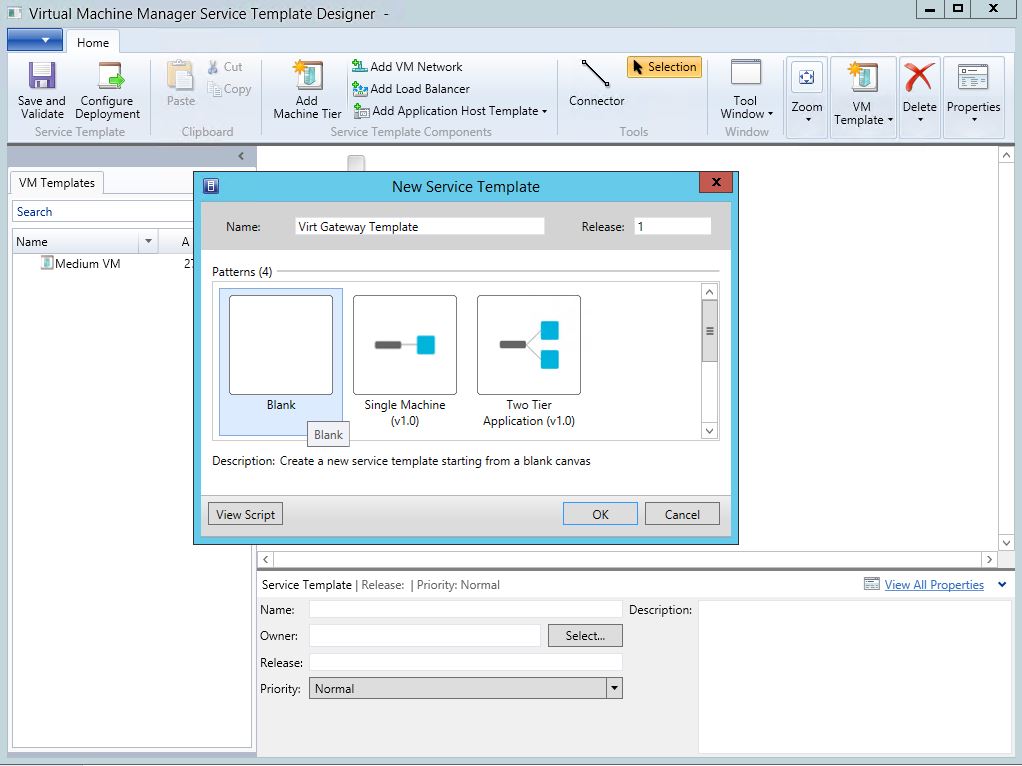1022x766 pixels.
Task: Select the Two Tier Application pattern
Action: [x=528, y=345]
